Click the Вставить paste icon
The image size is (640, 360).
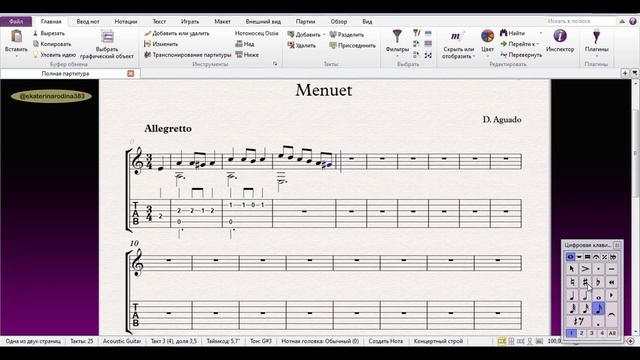16,37
